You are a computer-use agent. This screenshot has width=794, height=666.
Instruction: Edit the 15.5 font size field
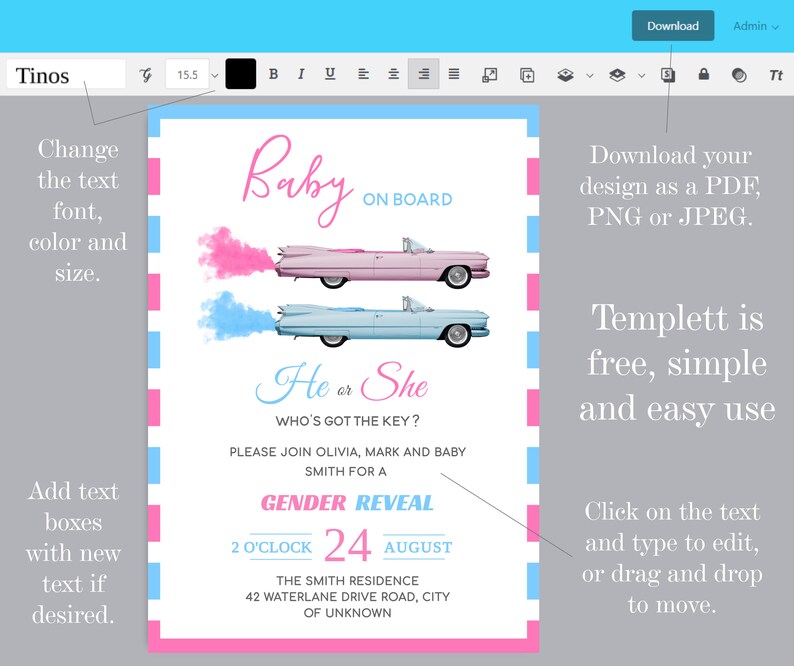pyautogui.click(x=187, y=75)
